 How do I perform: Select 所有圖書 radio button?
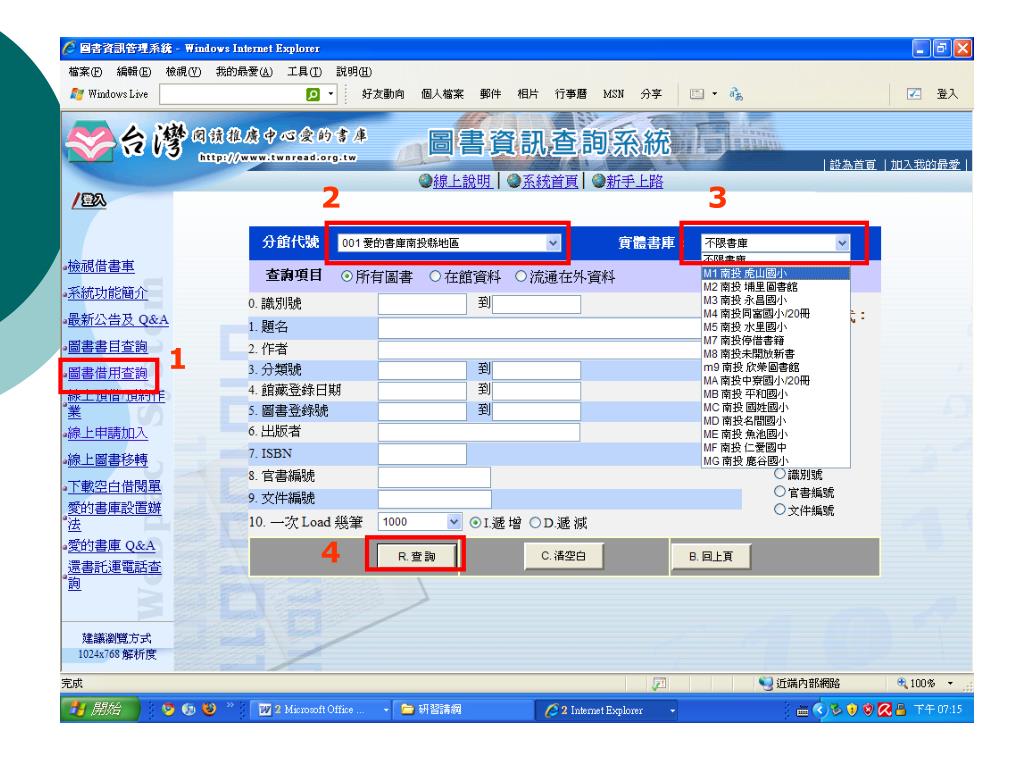point(347,277)
